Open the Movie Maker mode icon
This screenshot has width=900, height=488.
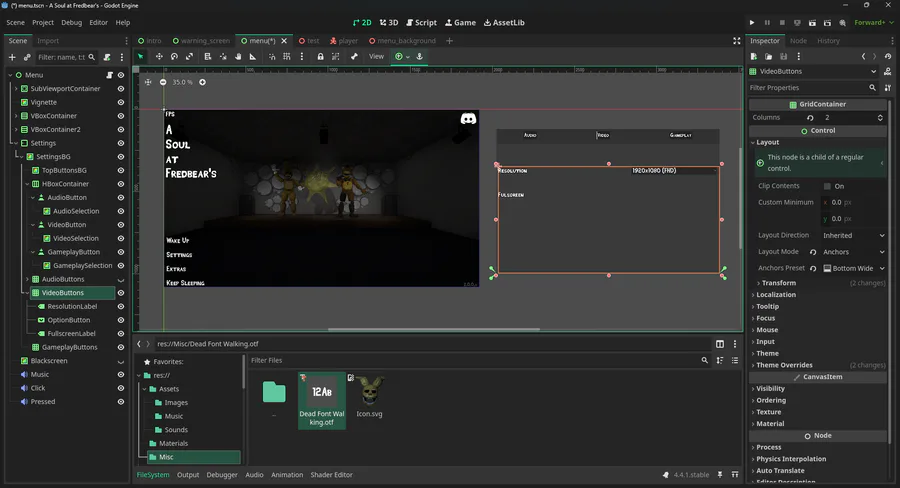coord(842,22)
